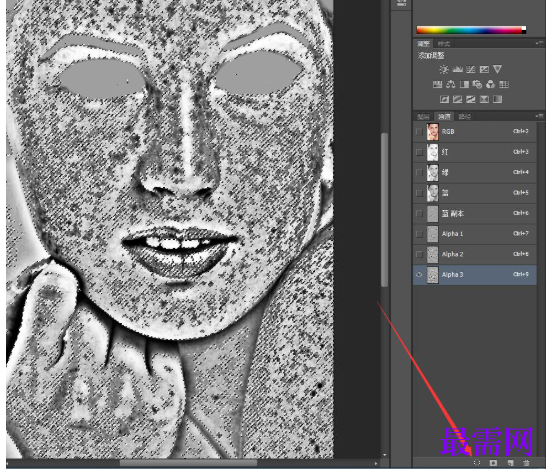Delete current channel (trash icon)

click(526, 463)
